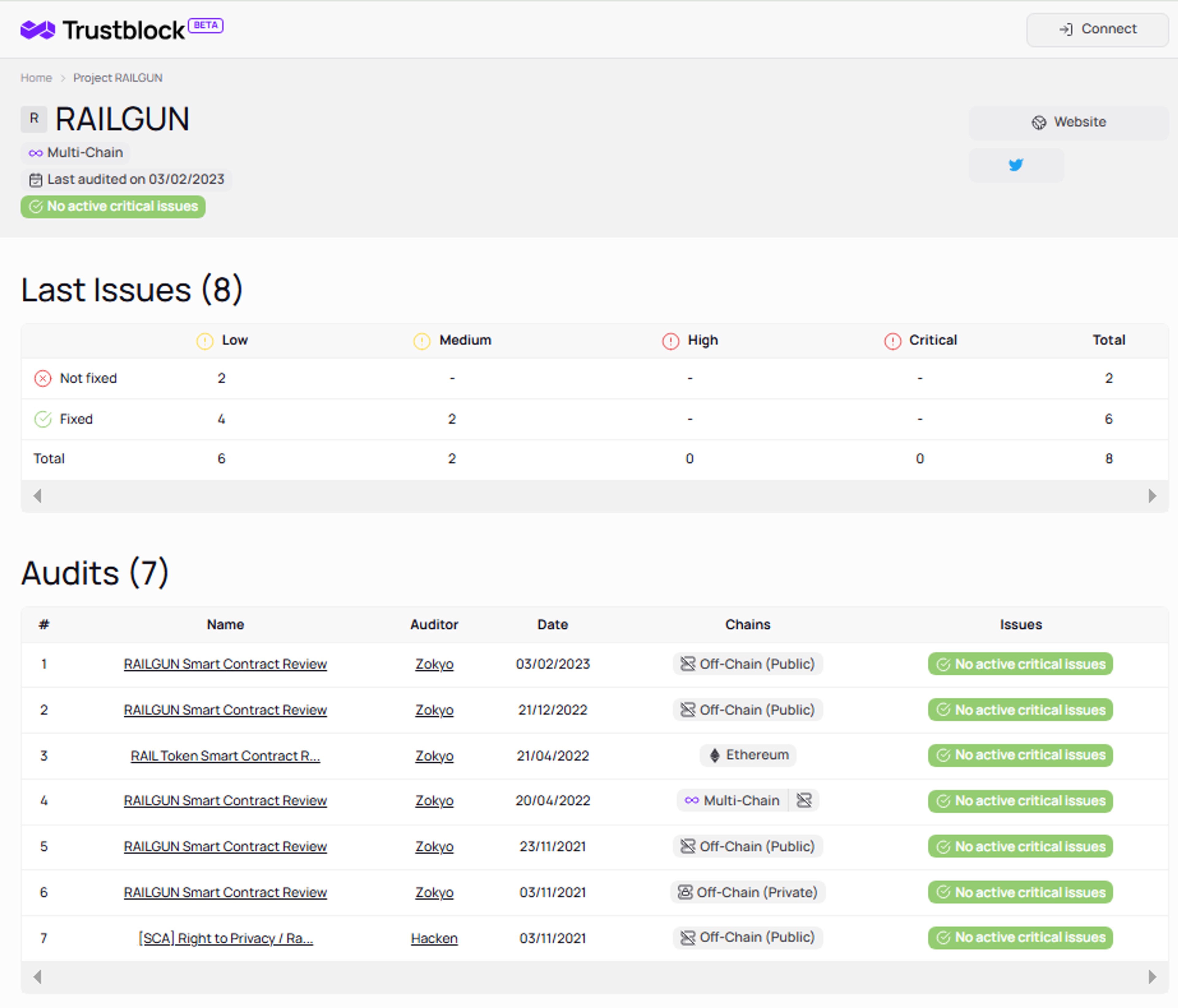This screenshot has width=1178, height=1008.
Task: Click the Connect button
Action: pyautogui.click(x=1097, y=29)
